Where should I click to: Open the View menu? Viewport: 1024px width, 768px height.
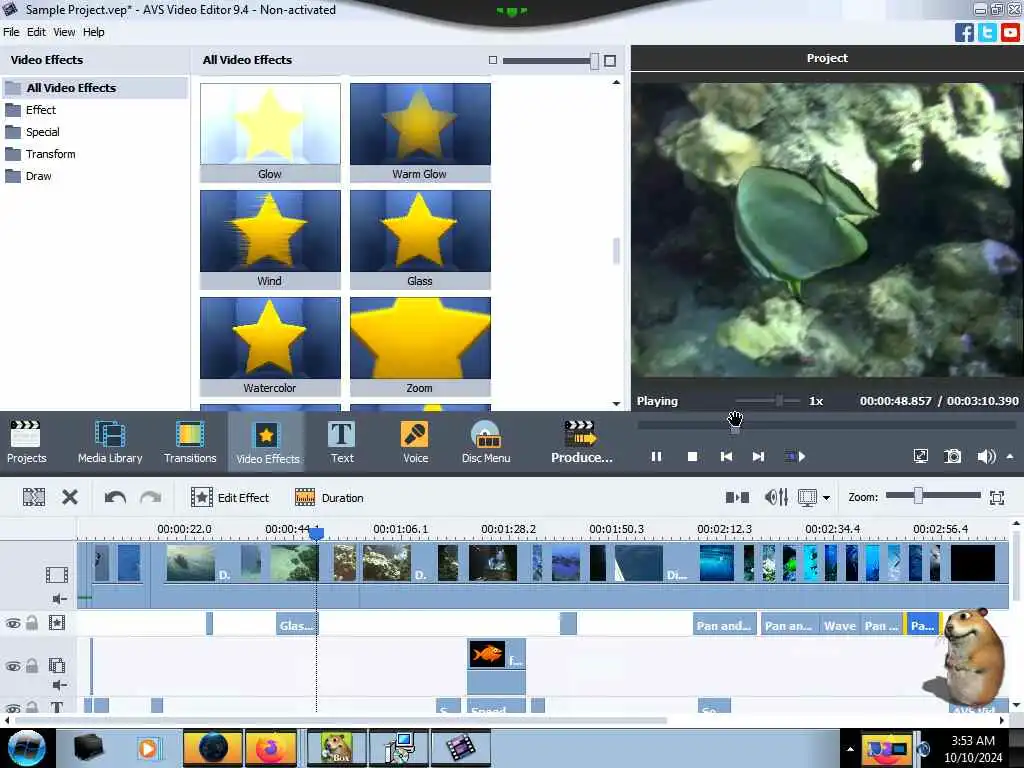click(64, 32)
